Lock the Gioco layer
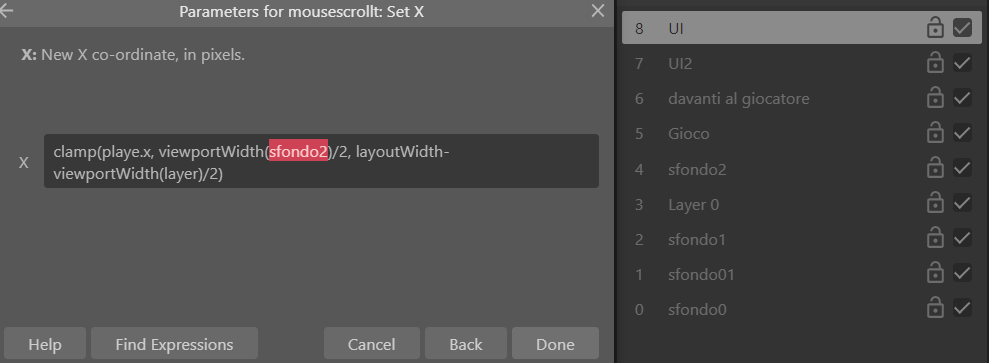 [935, 134]
